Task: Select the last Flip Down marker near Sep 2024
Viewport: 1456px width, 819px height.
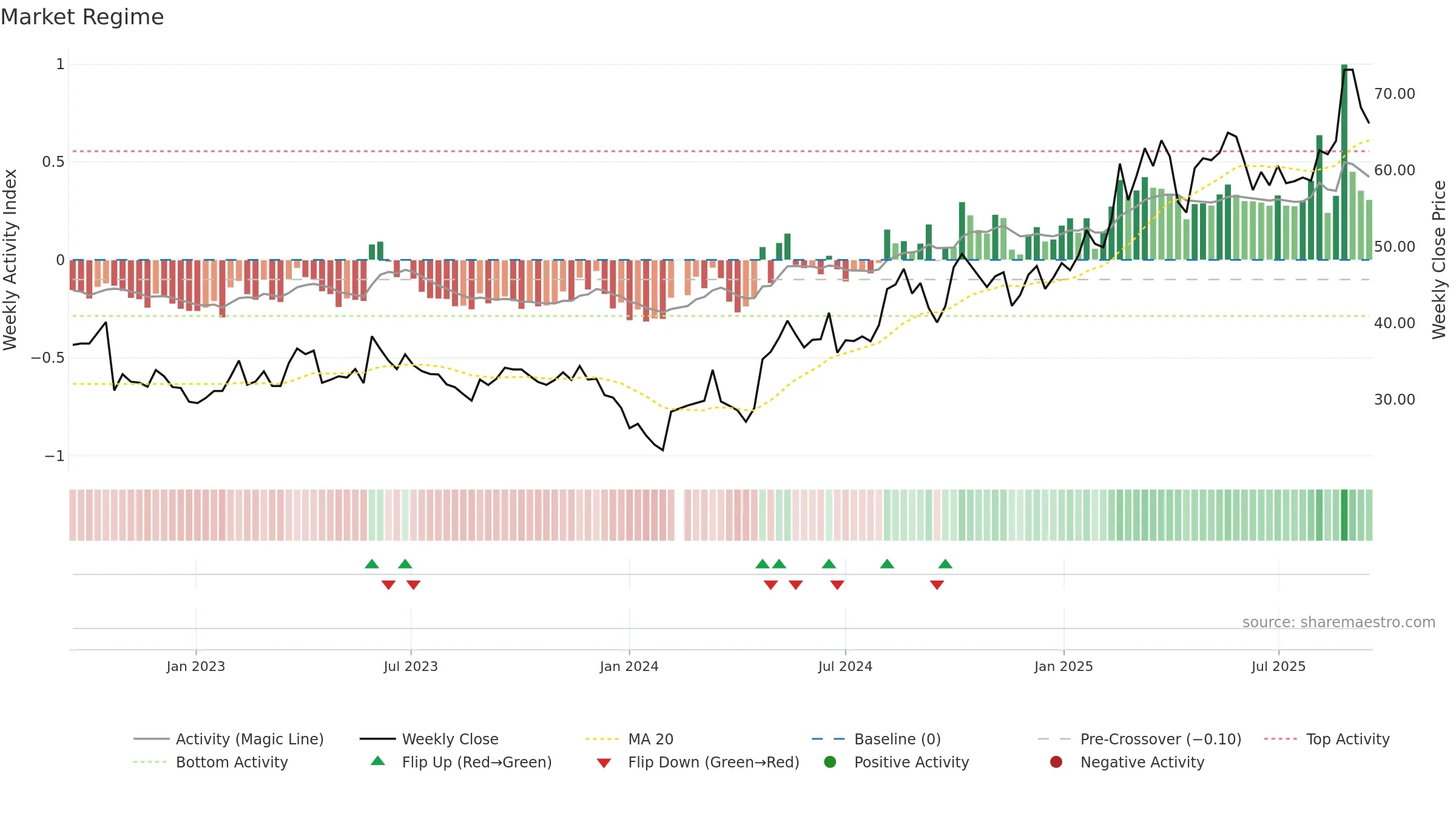Action: [937, 585]
